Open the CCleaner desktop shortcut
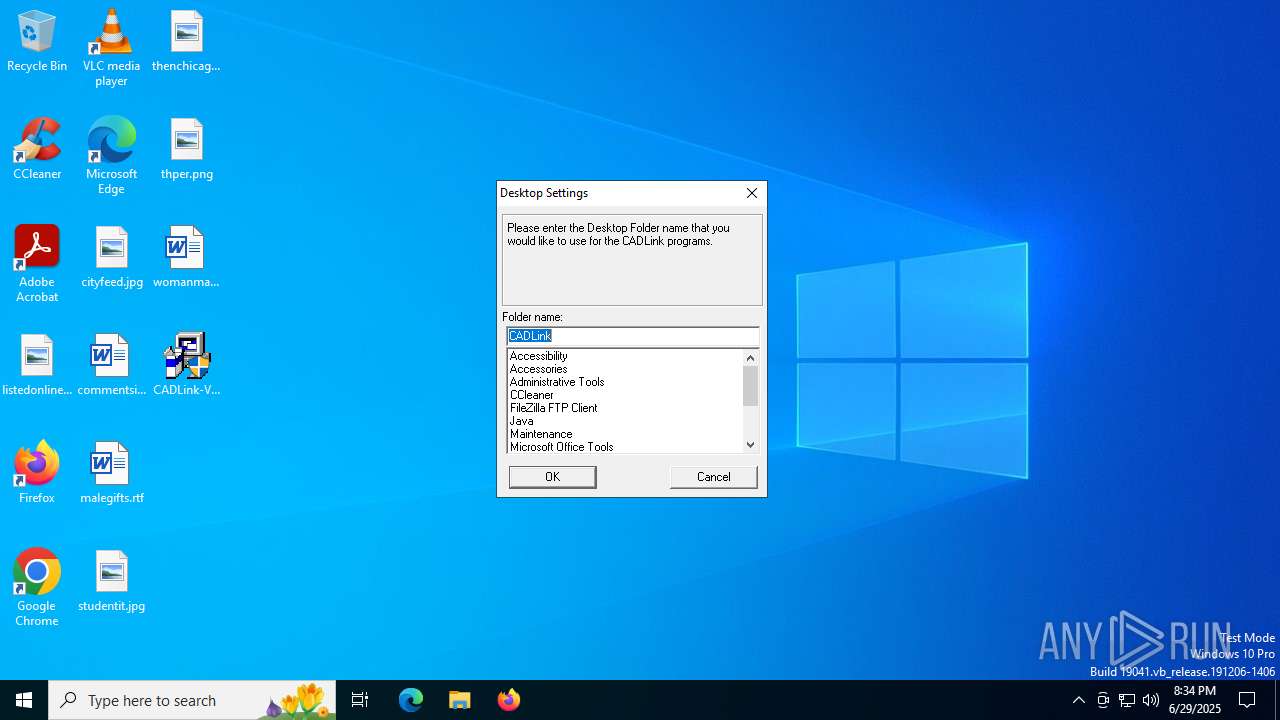 [x=37, y=150]
